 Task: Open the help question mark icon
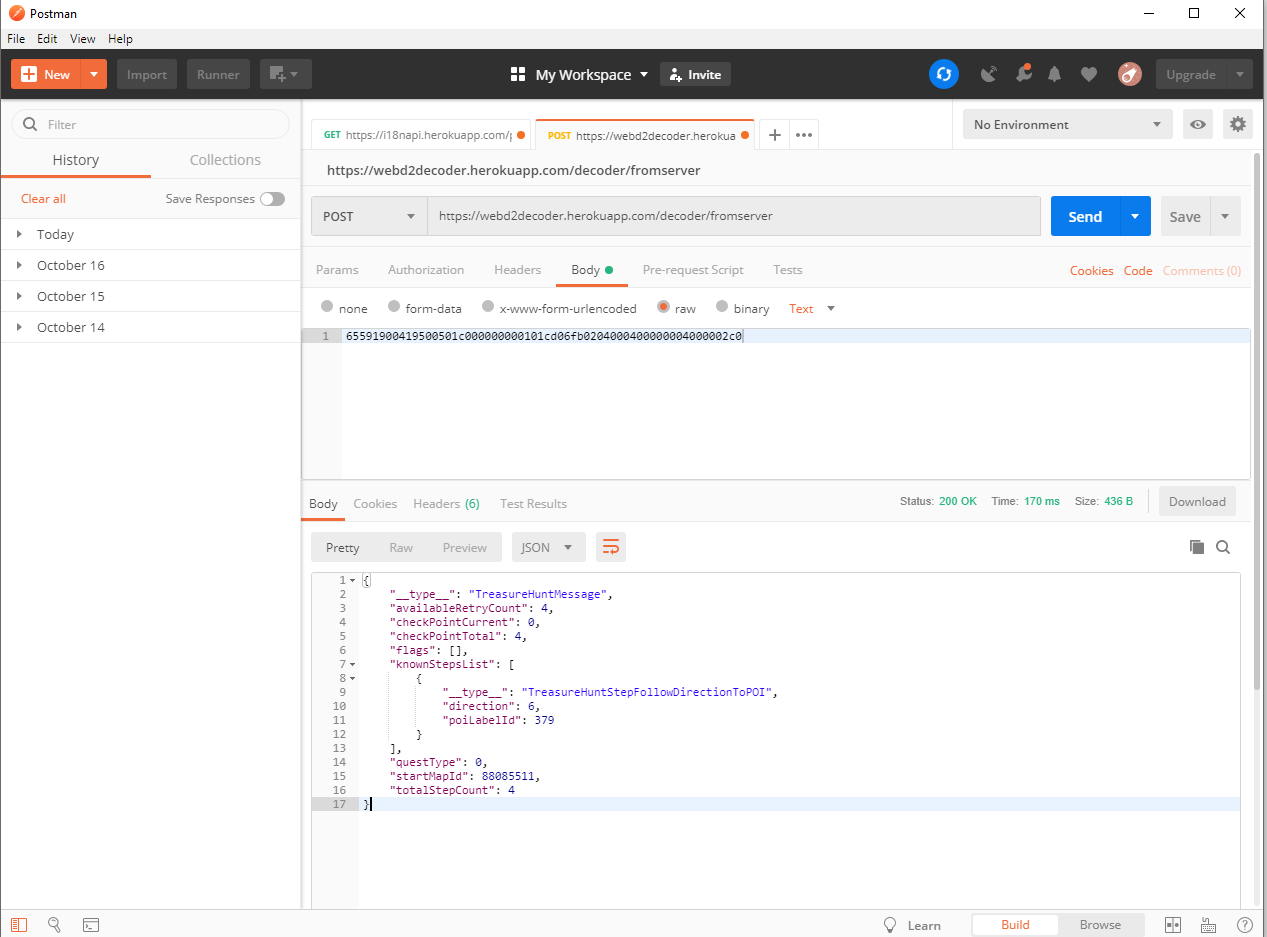point(1245,925)
